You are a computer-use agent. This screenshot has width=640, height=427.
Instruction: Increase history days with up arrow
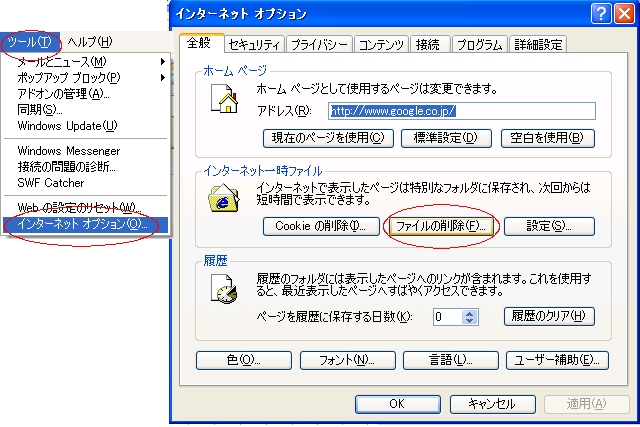(469, 314)
